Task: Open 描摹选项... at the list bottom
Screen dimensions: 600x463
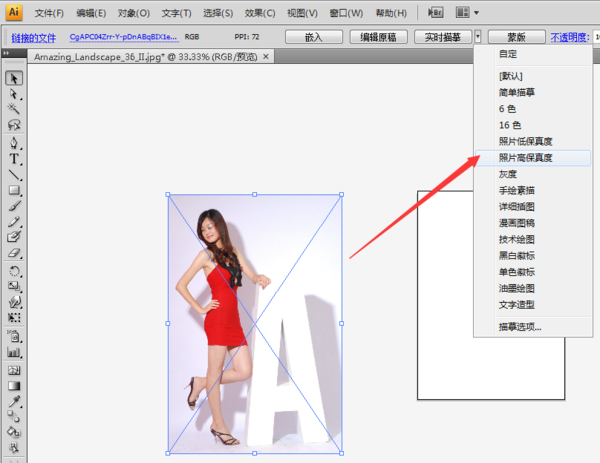Action: click(520, 327)
